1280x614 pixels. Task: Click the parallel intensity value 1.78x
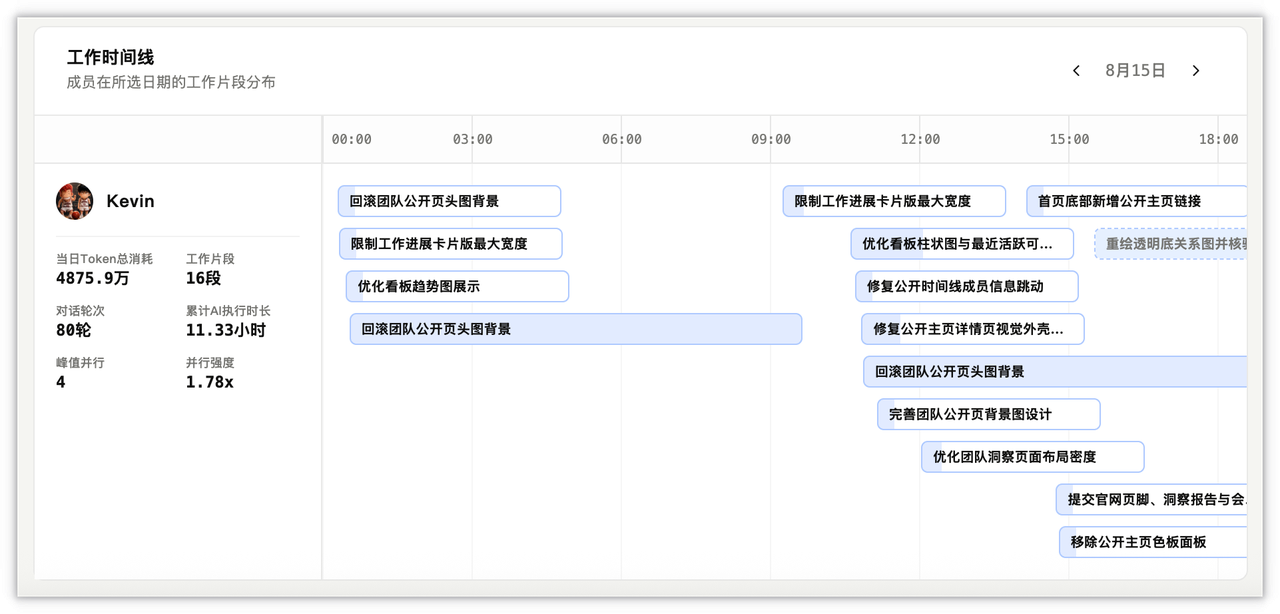[209, 382]
